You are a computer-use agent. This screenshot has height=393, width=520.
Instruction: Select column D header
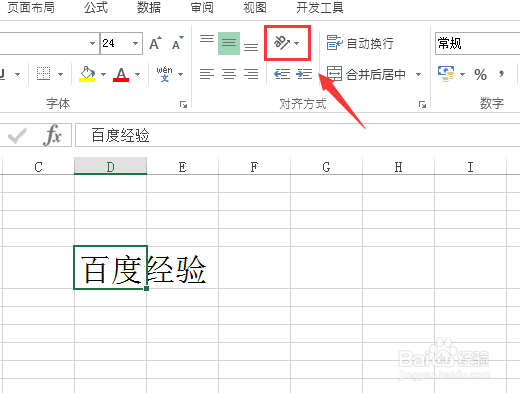110,166
